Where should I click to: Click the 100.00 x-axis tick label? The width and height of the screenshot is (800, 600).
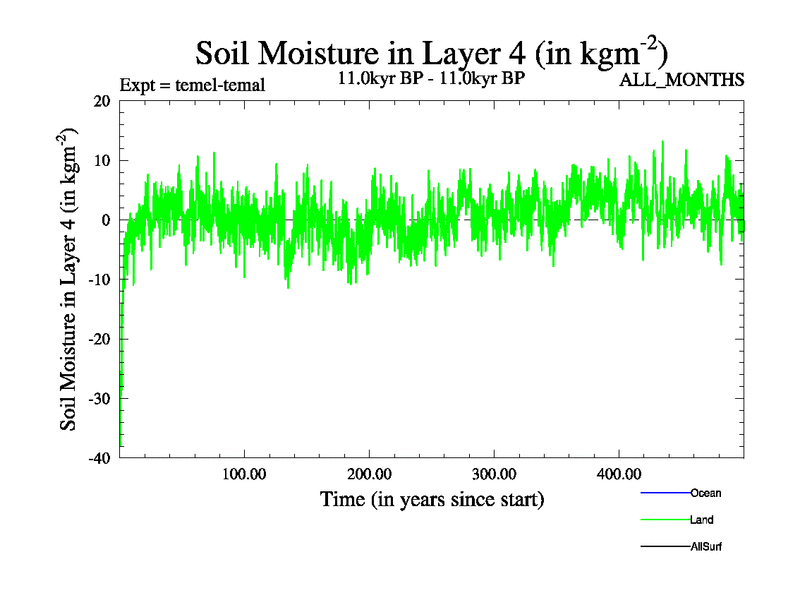243,473
